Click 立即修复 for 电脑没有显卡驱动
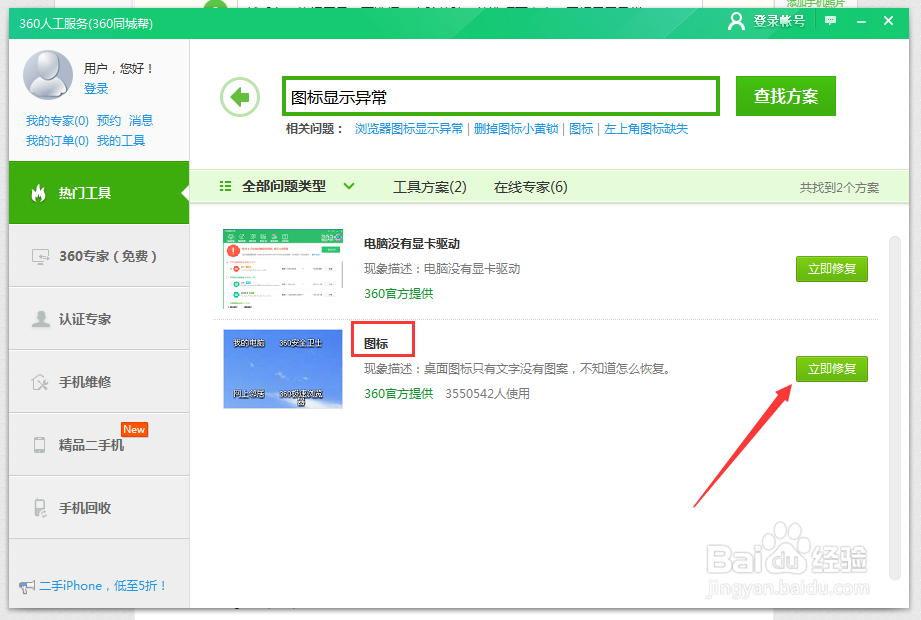The width and height of the screenshot is (921, 620). tap(832, 269)
